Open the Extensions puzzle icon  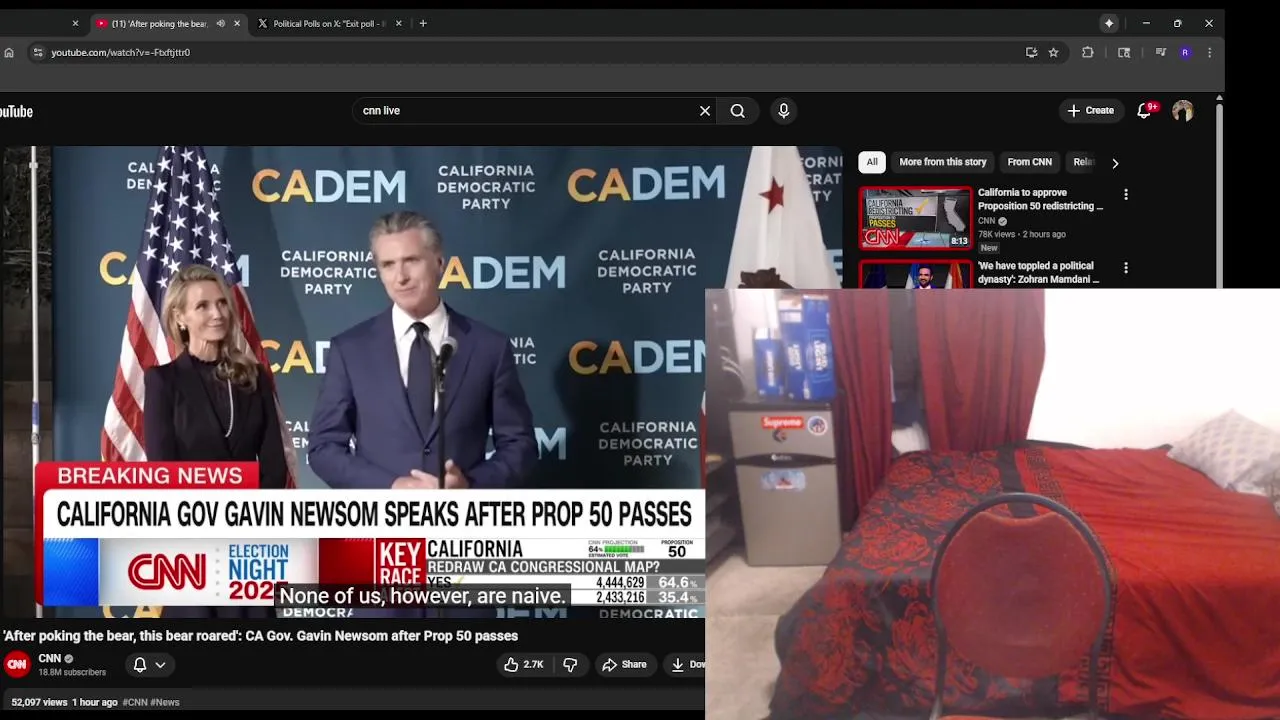click(1088, 52)
